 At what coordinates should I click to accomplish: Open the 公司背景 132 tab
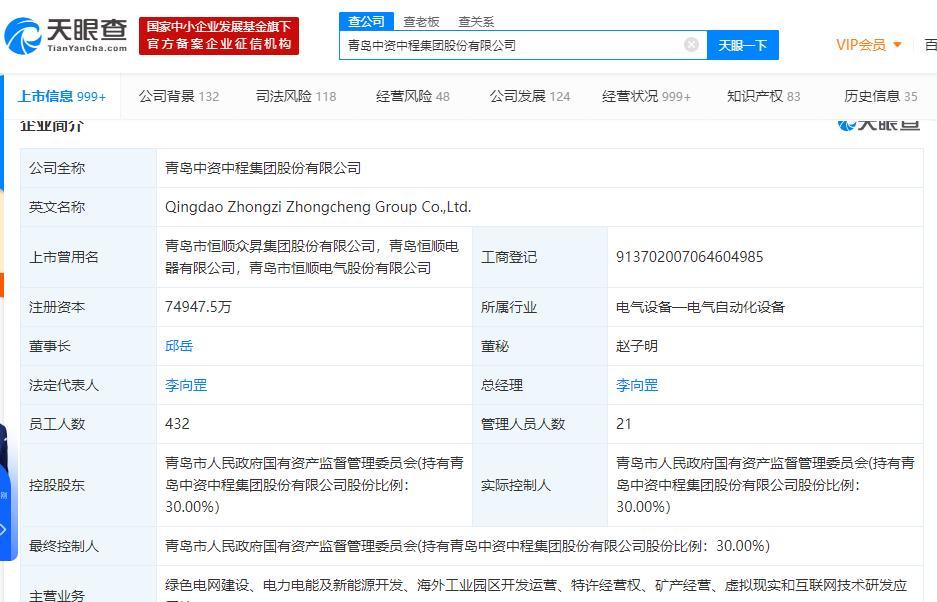179,96
